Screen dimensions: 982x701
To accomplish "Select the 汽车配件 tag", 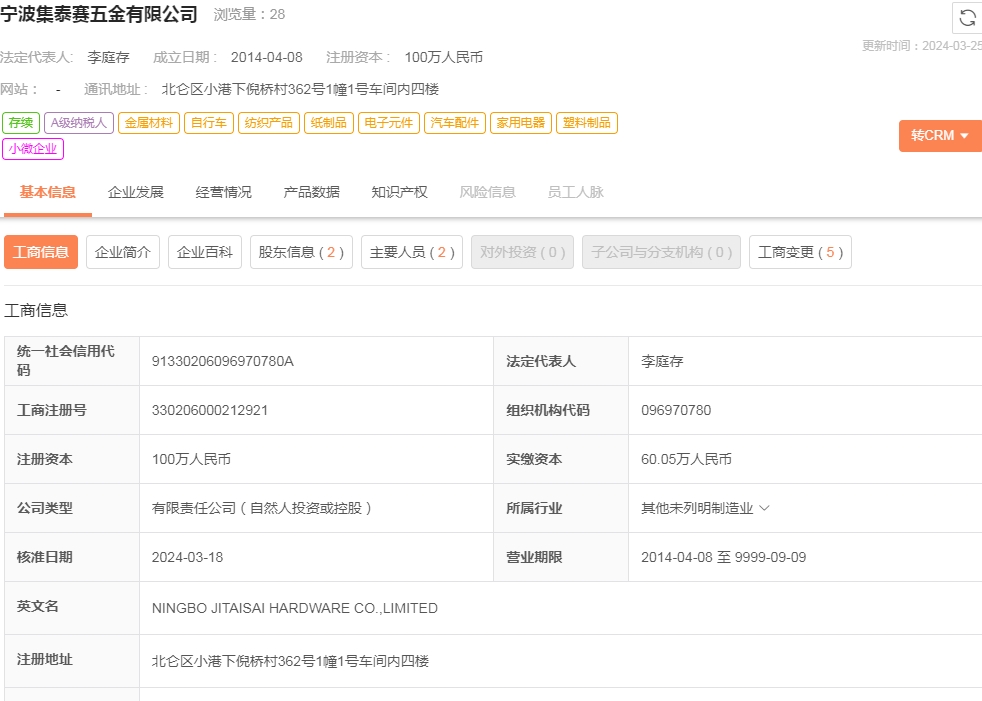I will coord(455,123).
